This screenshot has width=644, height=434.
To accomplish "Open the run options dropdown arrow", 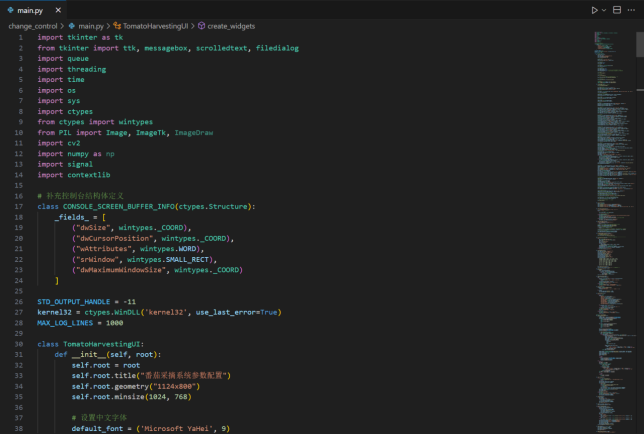I will click(x=604, y=10).
